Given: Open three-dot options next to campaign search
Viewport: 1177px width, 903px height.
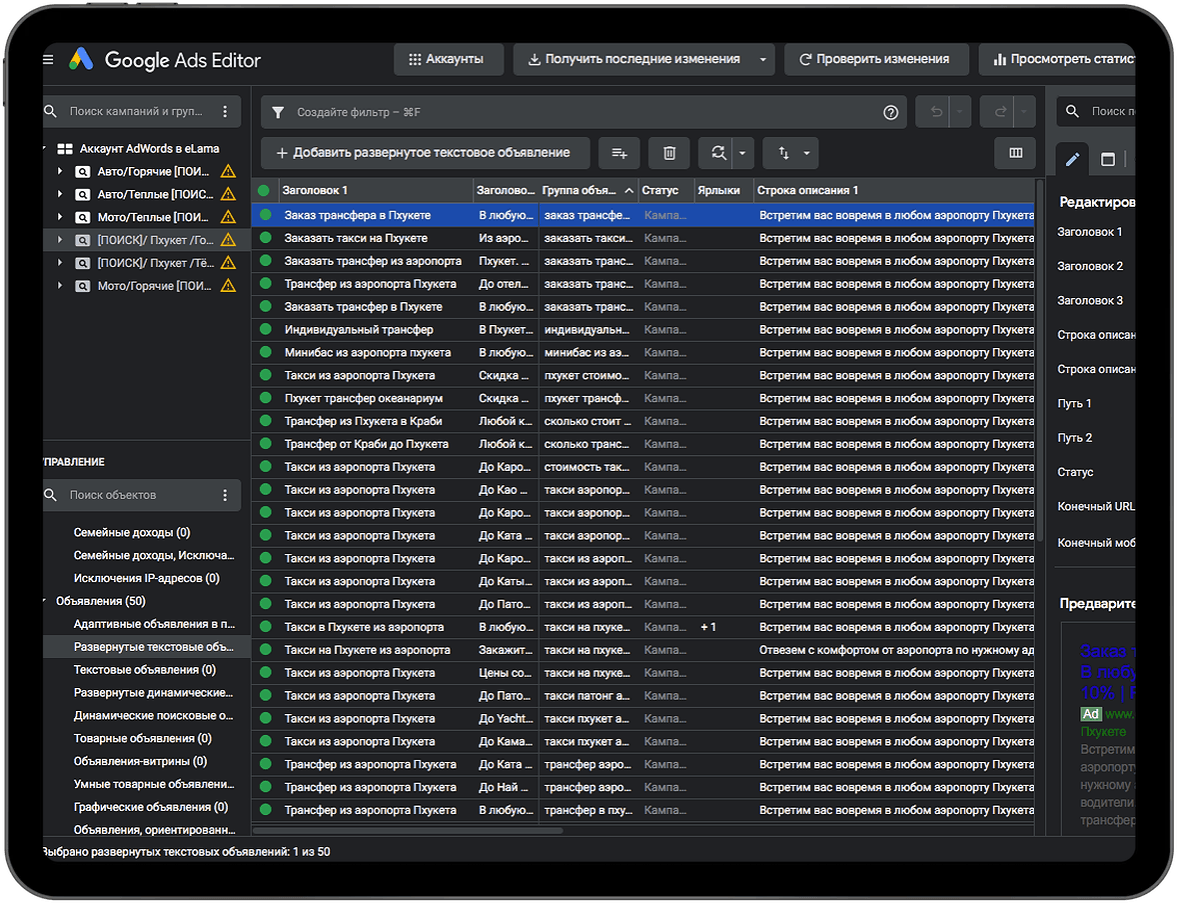Looking at the screenshot, I should click(x=225, y=112).
